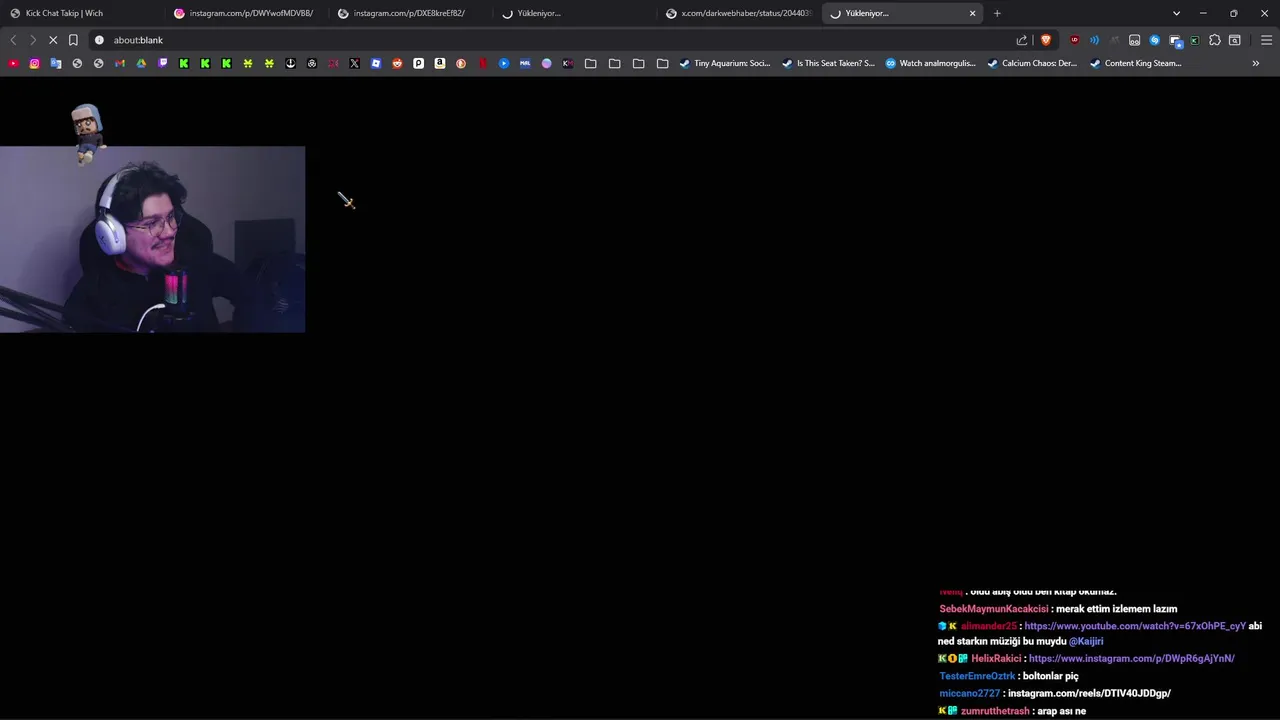Click username TesterEmreOztrk in chat

tap(977, 676)
